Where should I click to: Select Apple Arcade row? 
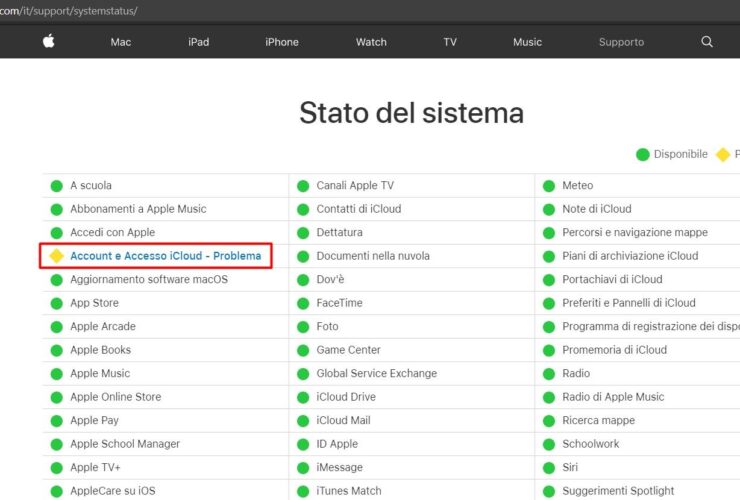tap(166, 326)
